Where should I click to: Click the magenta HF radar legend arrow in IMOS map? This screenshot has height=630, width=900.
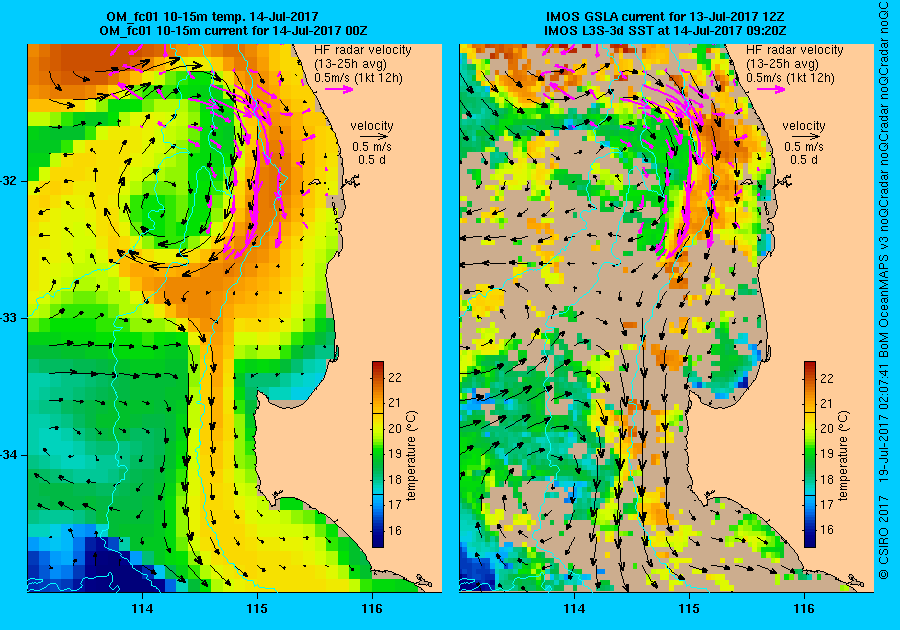771,90
